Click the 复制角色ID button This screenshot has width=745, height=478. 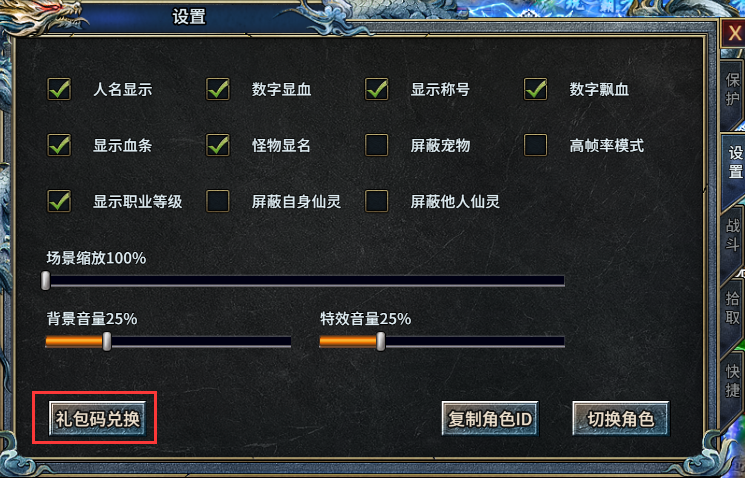[x=490, y=419]
